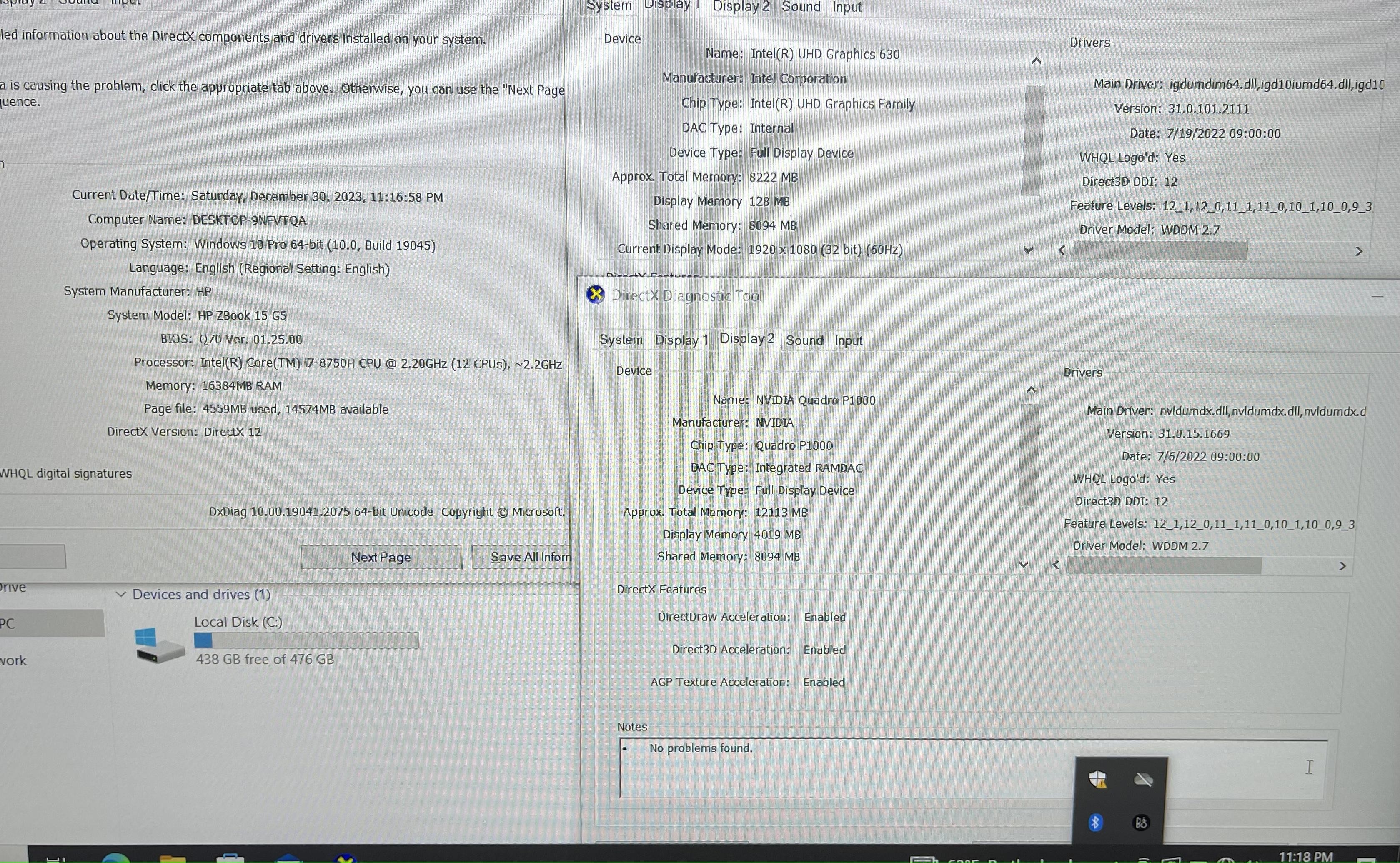Screen dimensions: 1400x863
Task: Open Sound tab in the NVIDIA Quadro window
Action: pyautogui.click(x=805, y=341)
